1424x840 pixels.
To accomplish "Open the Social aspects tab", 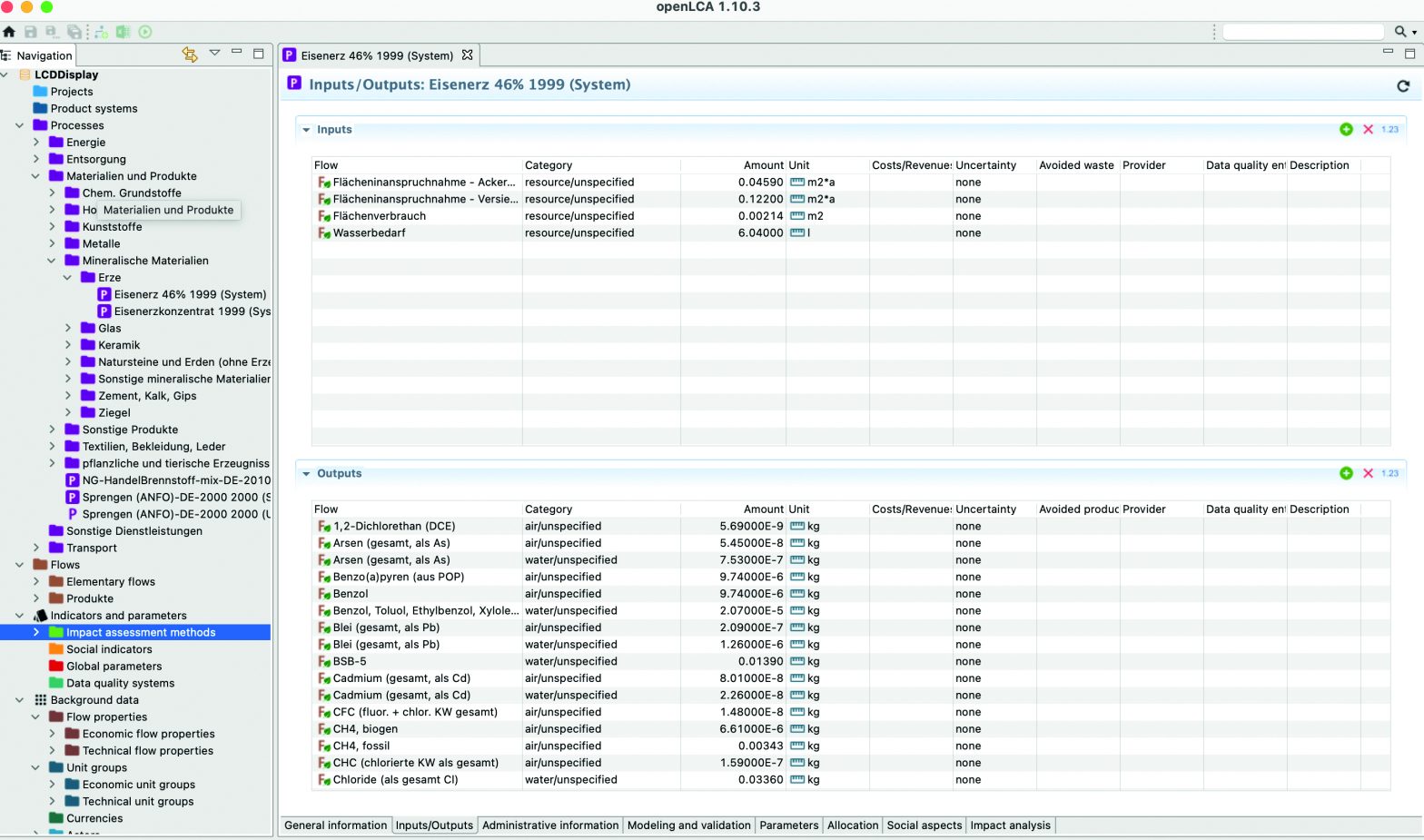I will pyautogui.click(x=924, y=825).
